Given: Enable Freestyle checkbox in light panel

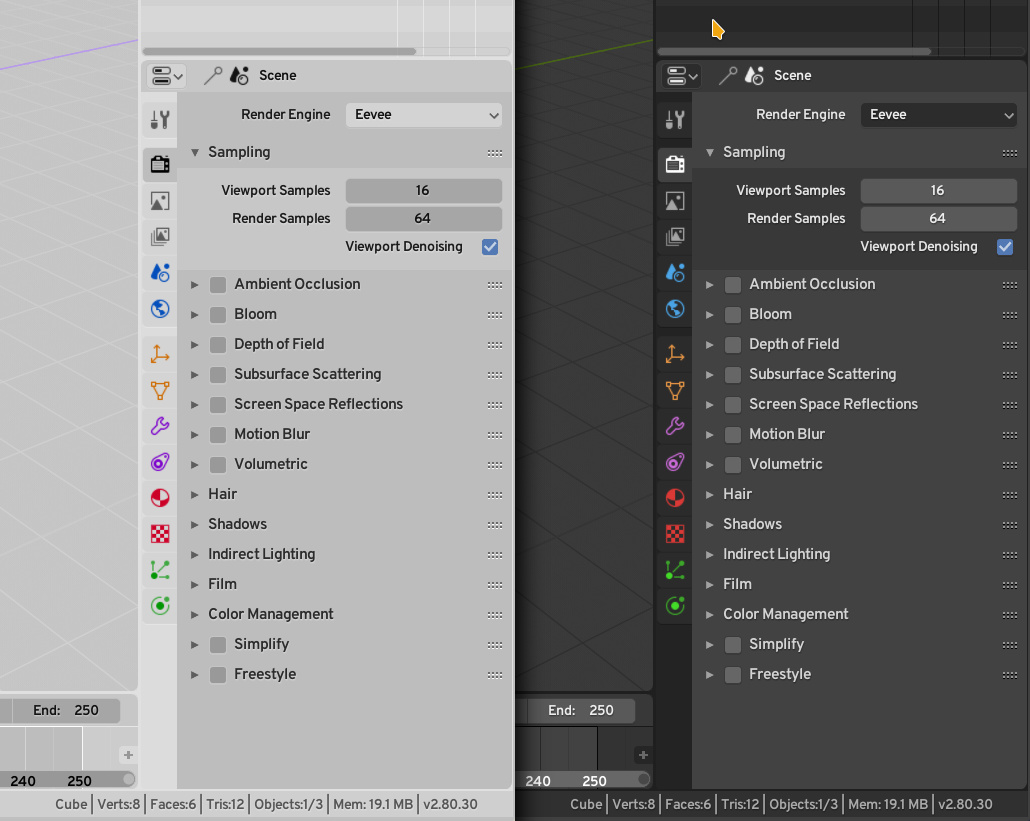Looking at the screenshot, I should click(x=218, y=675).
